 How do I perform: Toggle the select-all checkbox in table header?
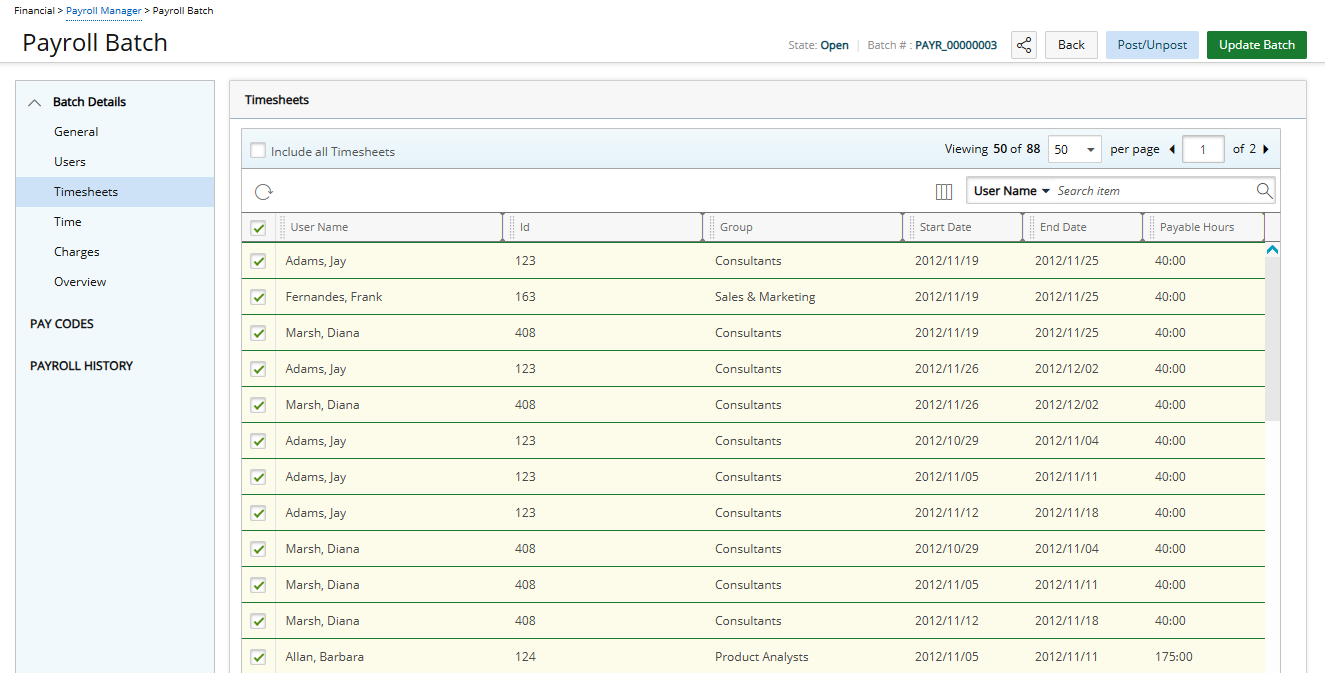tap(258, 228)
